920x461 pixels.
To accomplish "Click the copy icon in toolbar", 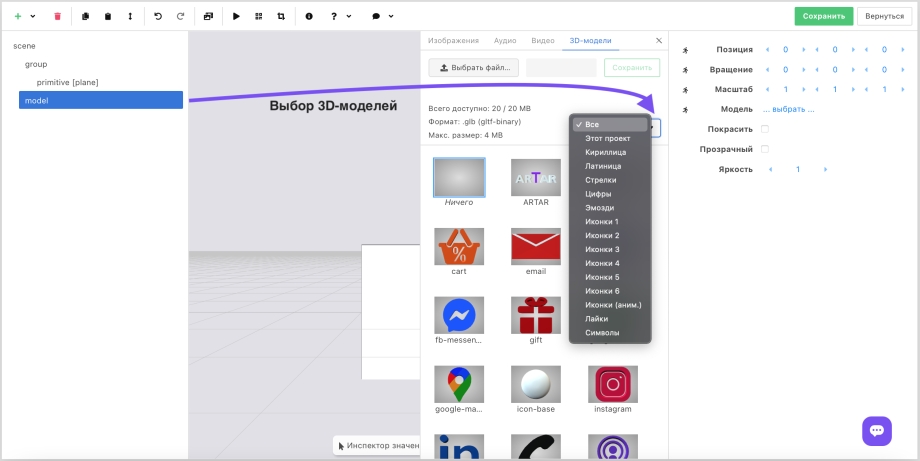I will click(x=85, y=16).
